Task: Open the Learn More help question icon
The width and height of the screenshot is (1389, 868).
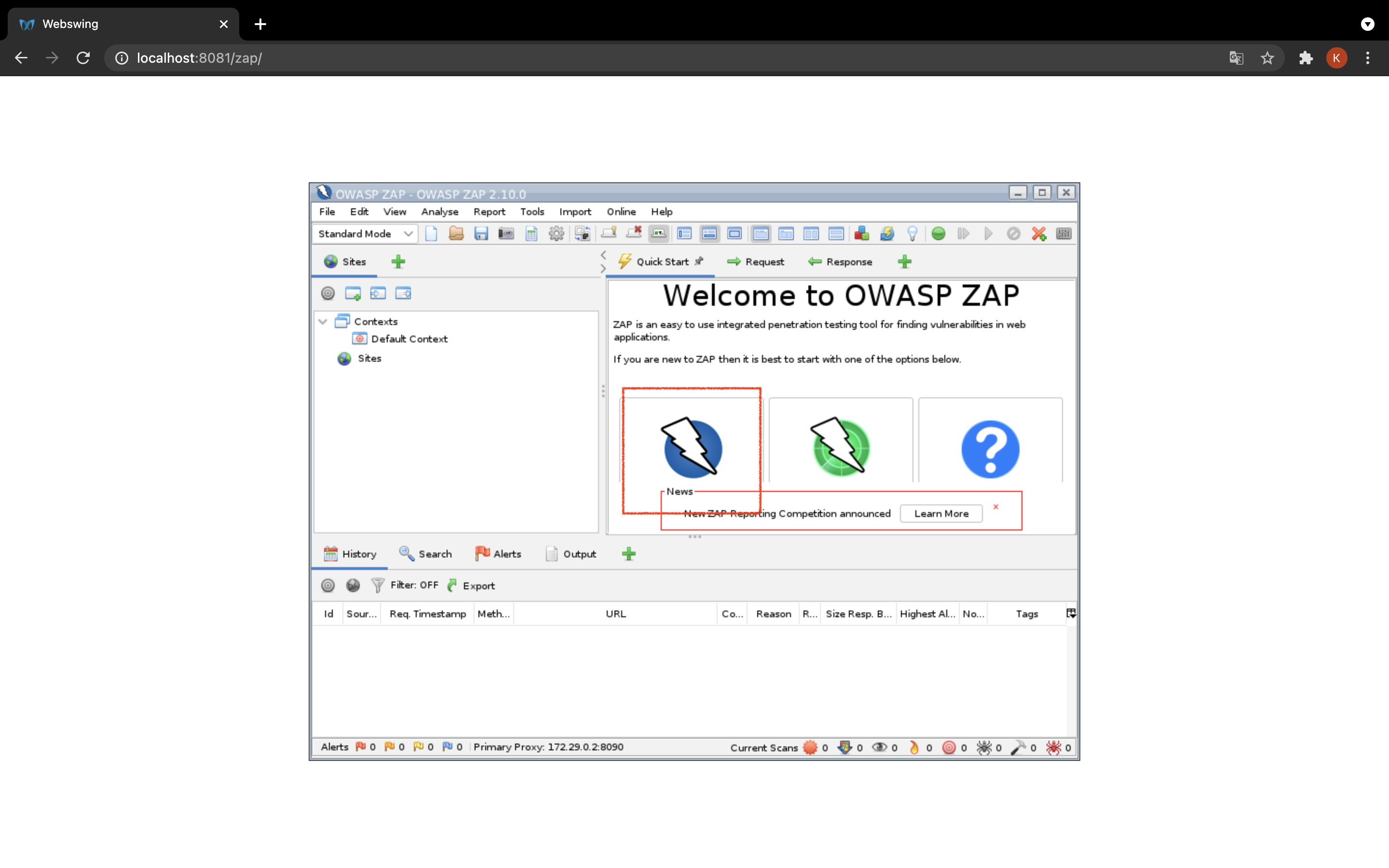Action: [x=990, y=448]
